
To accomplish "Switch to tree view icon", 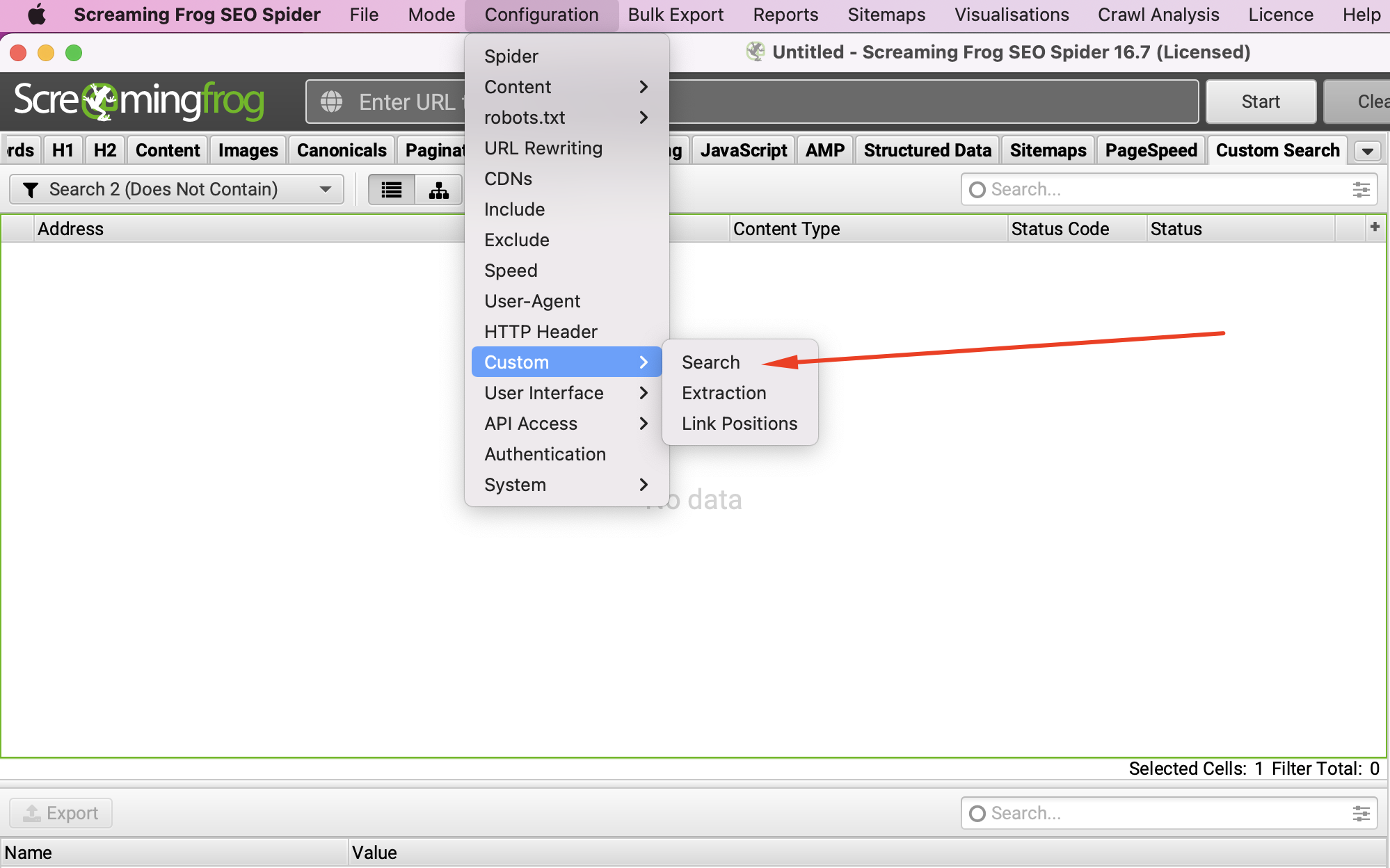I will (438, 190).
